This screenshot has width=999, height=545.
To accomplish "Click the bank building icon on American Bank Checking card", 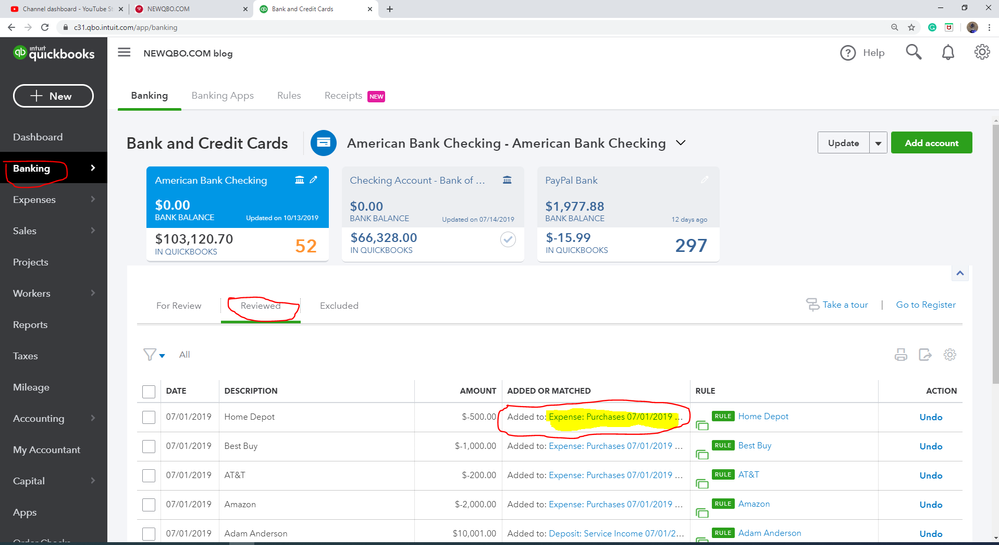I will click(x=299, y=180).
